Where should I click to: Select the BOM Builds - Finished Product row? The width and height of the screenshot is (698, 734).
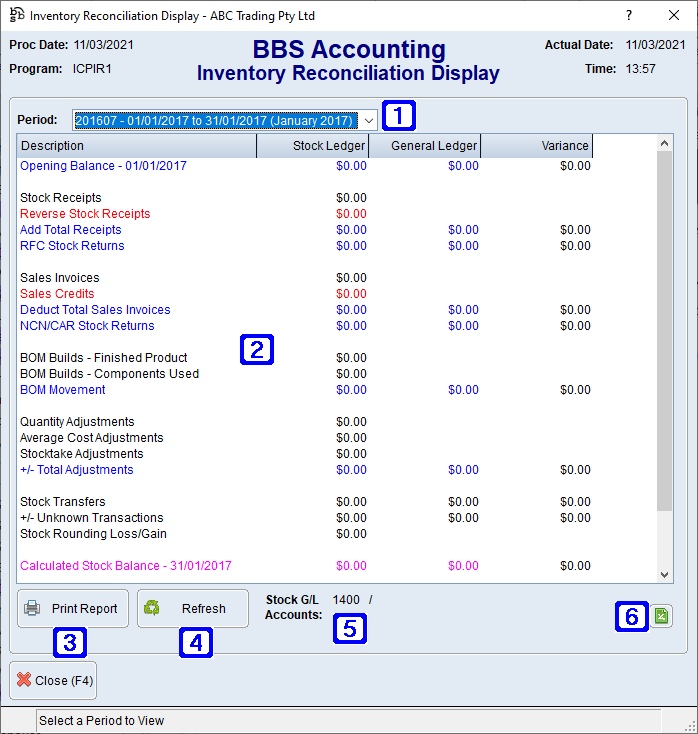(305, 358)
